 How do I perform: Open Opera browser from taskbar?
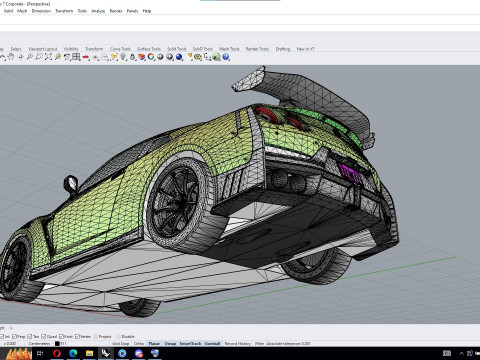tap(57, 353)
